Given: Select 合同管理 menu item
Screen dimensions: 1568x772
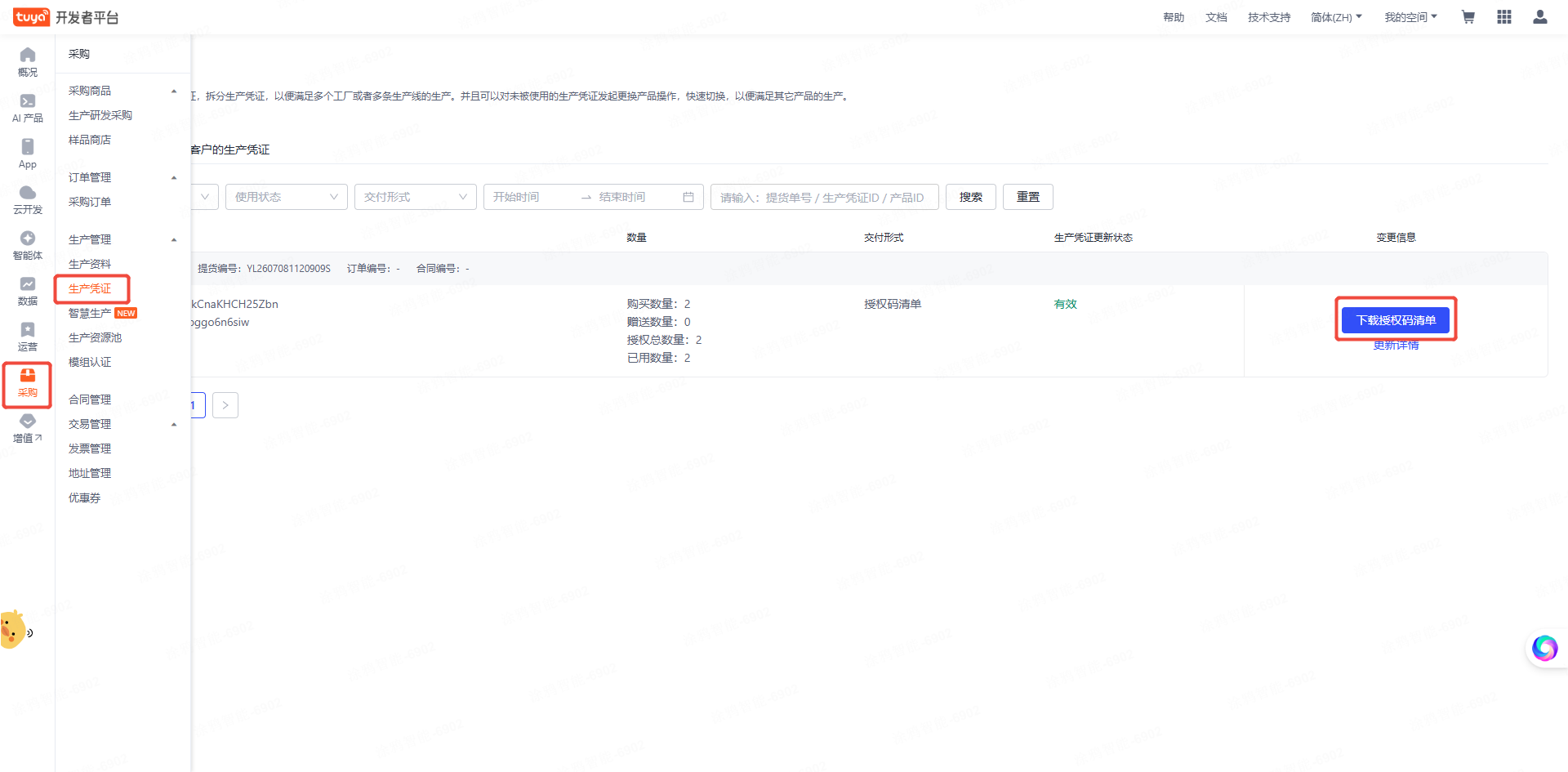Looking at the screenshot, I should tap(90, 399).
